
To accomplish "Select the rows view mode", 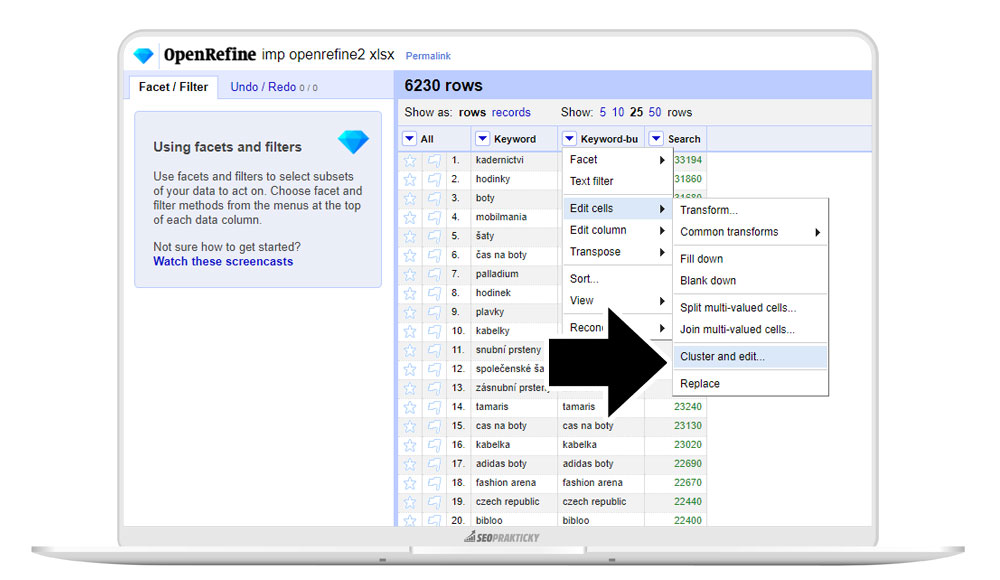I will tap(472, 112).
